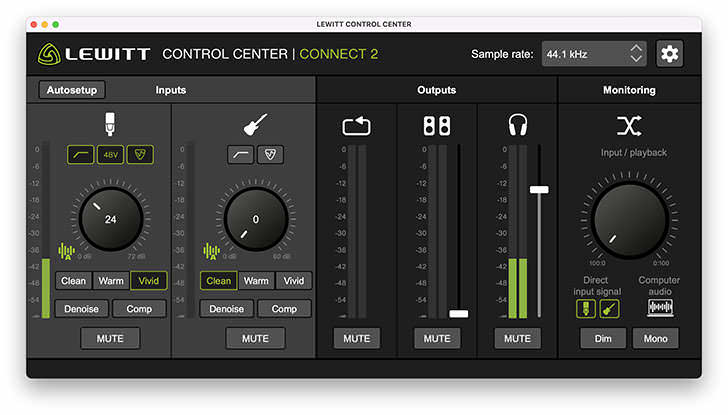Select Vivid preamp mode for guitar
This screenshot has width=728, height=415.
click(292, 281)
